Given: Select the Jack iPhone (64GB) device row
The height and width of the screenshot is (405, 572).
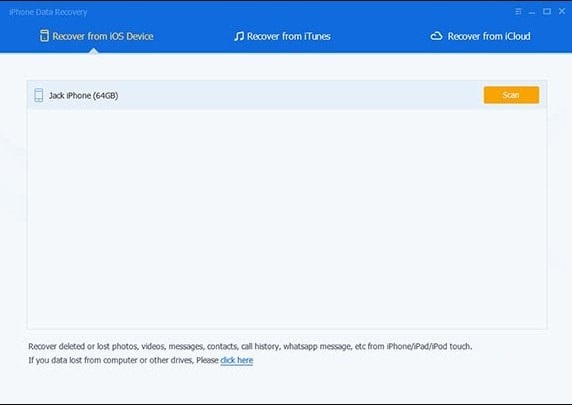Looking at the screenshot, I should coord(287,95).
